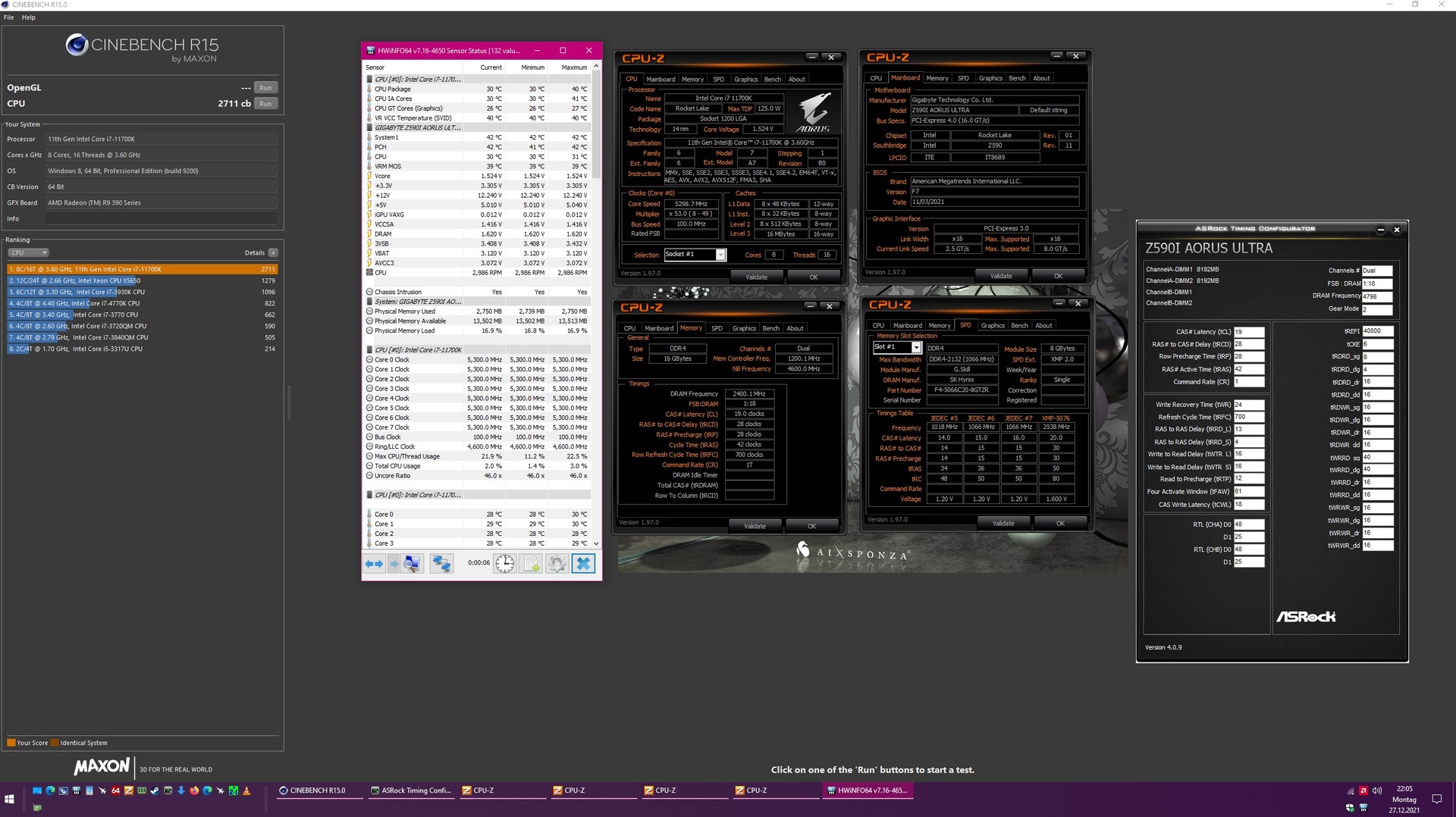The height and width of the screenshot is (817, 1456).
Task: Switch to ASRock Timing Configurator taskbar button
Action: [x=410, y=790]
